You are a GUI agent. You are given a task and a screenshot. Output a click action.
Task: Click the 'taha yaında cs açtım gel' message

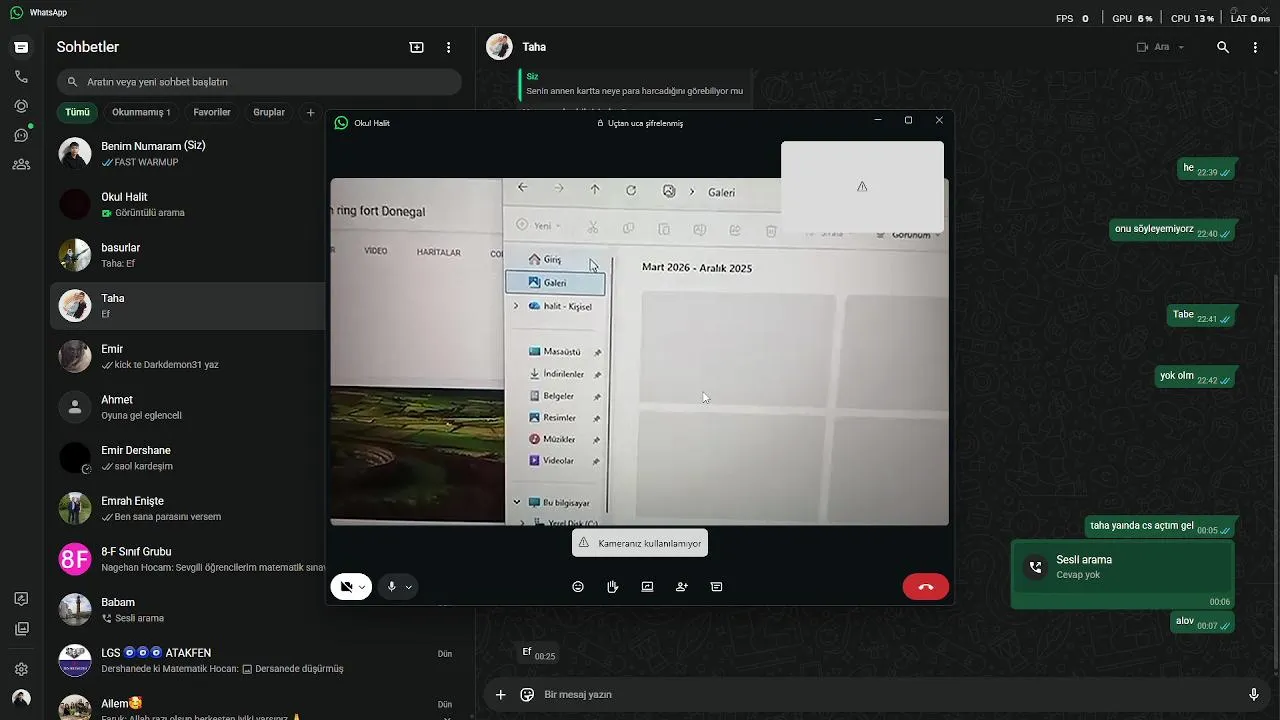[x=1161, y=527]
